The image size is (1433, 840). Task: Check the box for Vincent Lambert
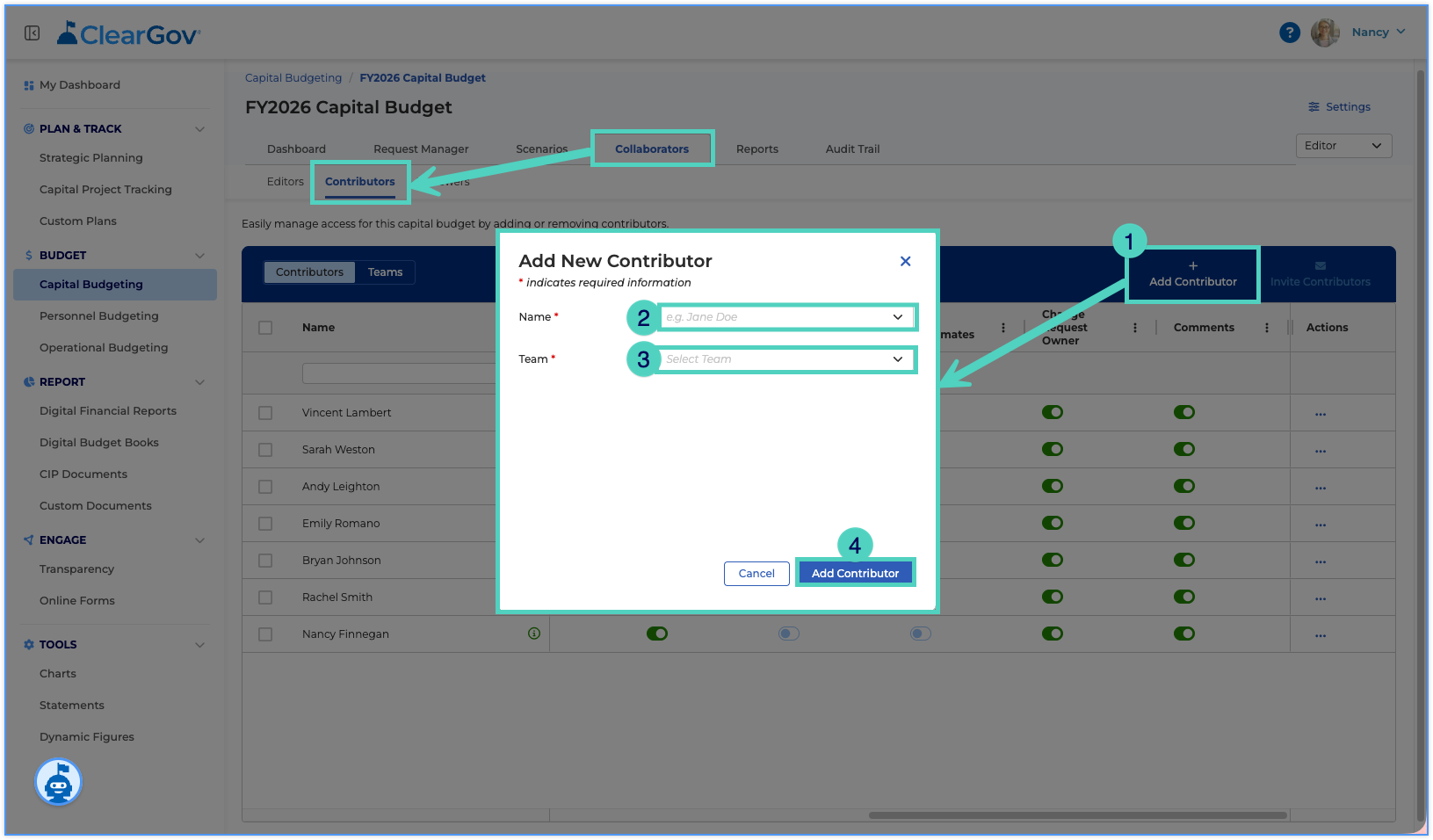(x=265, y=413)
